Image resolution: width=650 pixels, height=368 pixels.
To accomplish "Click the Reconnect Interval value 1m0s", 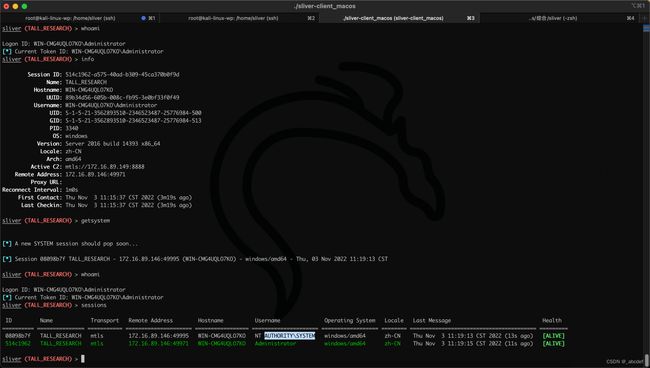I will (x=72, y=190).
